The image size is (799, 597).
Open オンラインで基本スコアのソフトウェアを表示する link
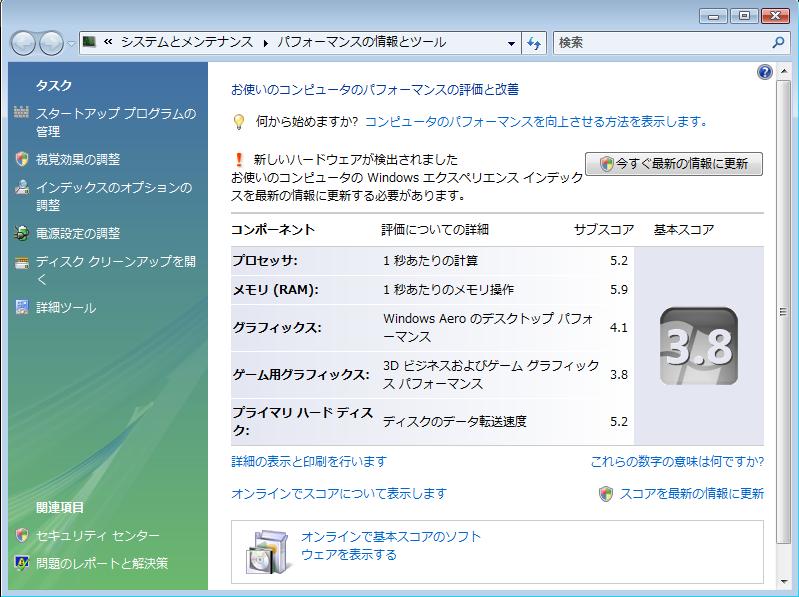391,545
